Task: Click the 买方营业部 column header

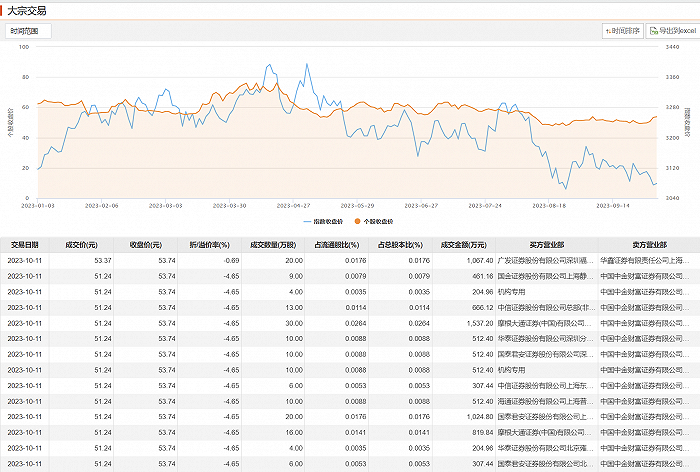Action: (x=546, y=243)
